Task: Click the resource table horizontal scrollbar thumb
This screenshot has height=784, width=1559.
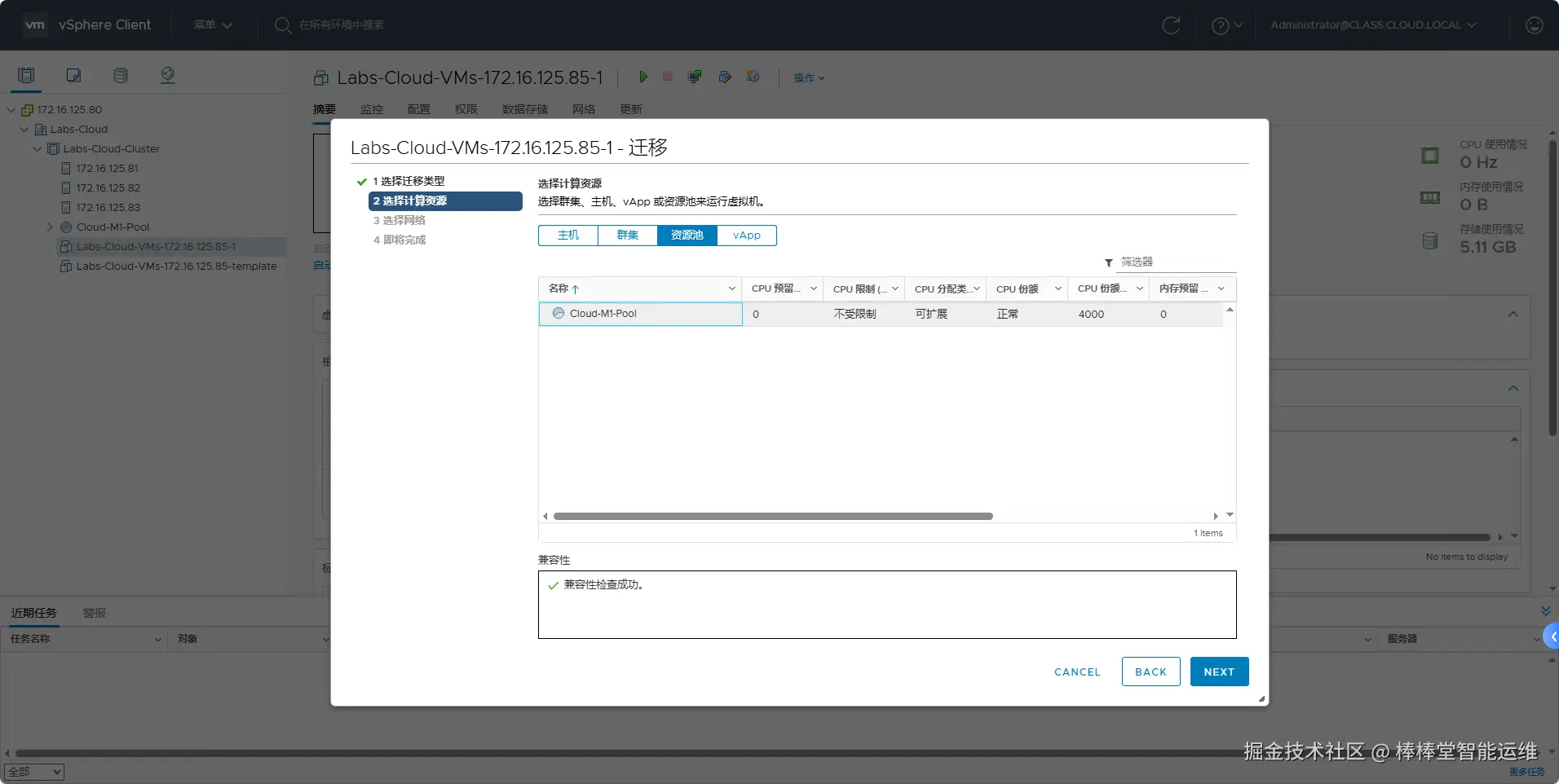Action: 773,517
